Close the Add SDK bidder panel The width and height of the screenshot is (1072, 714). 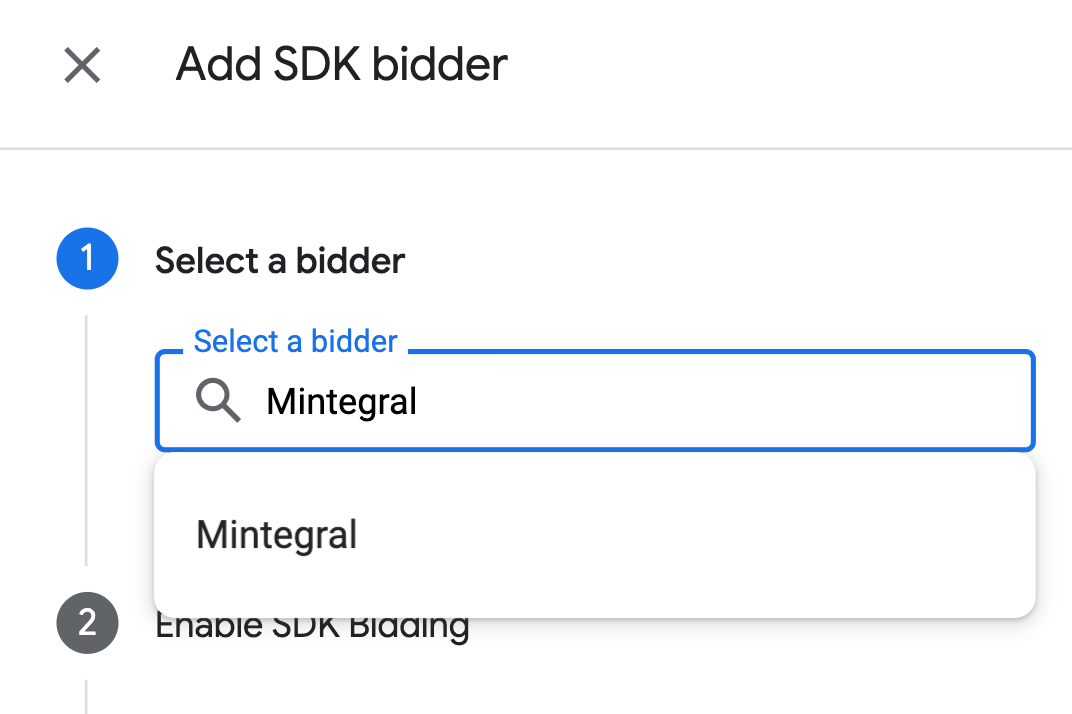tap(82, 66)
